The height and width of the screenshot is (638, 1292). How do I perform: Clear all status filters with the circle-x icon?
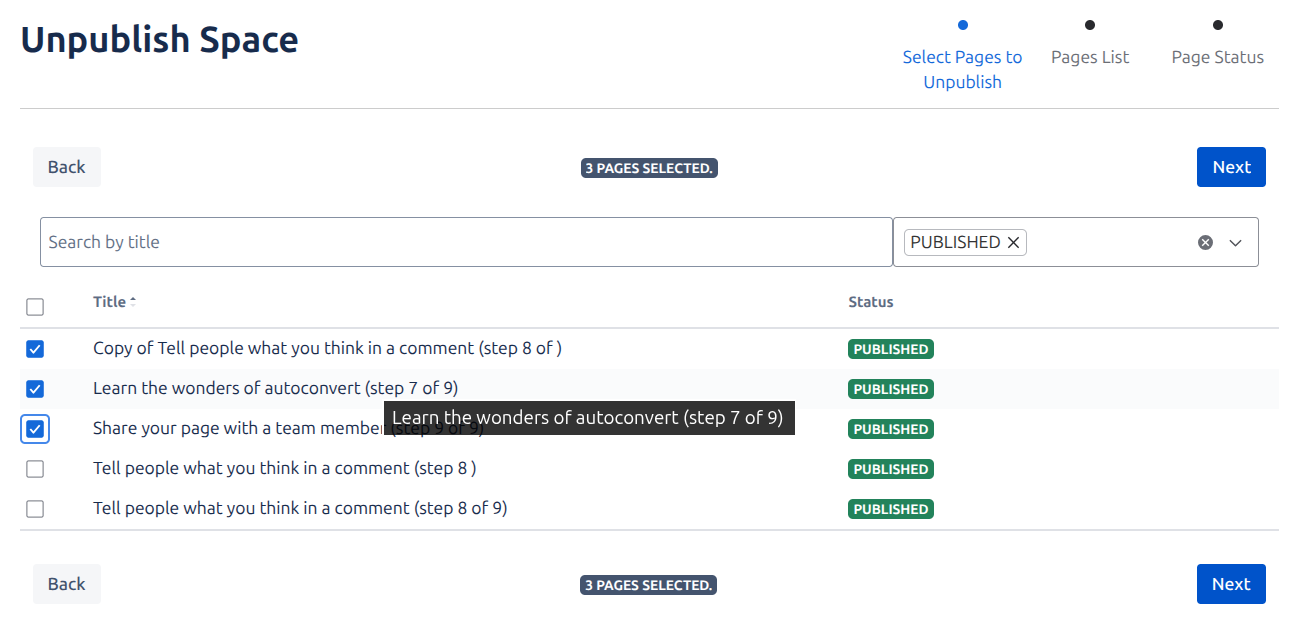(x=1205, y=242)
